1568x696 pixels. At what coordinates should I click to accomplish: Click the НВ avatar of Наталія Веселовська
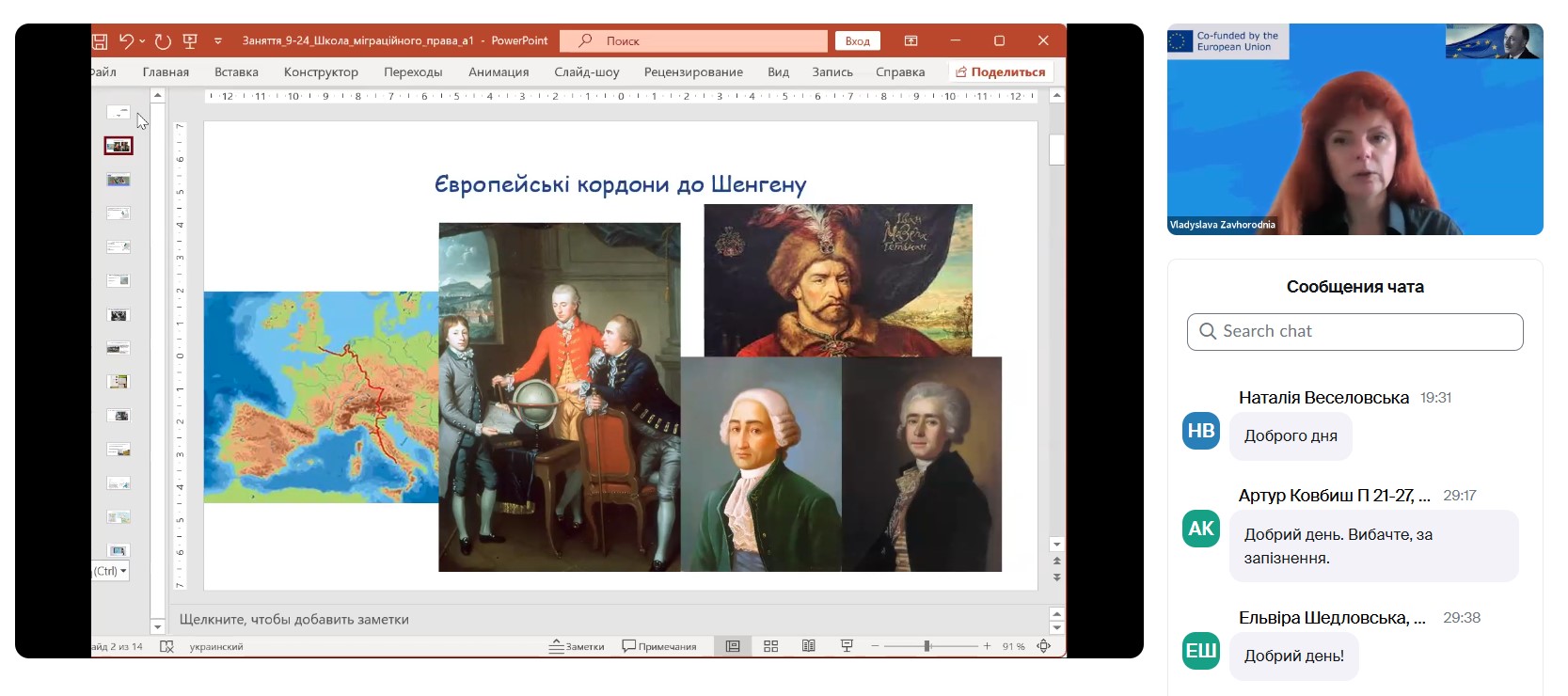point(1201,431)
